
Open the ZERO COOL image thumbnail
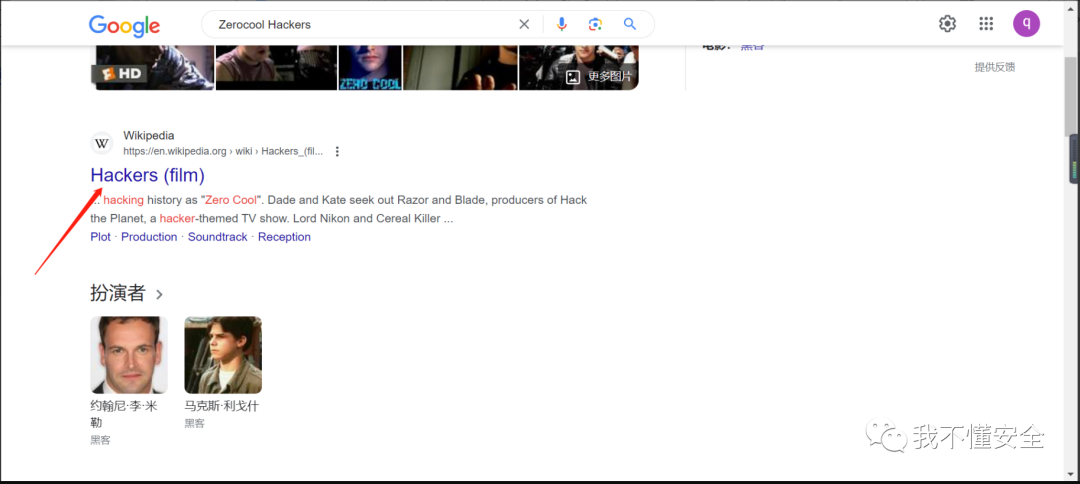point(370,67)
